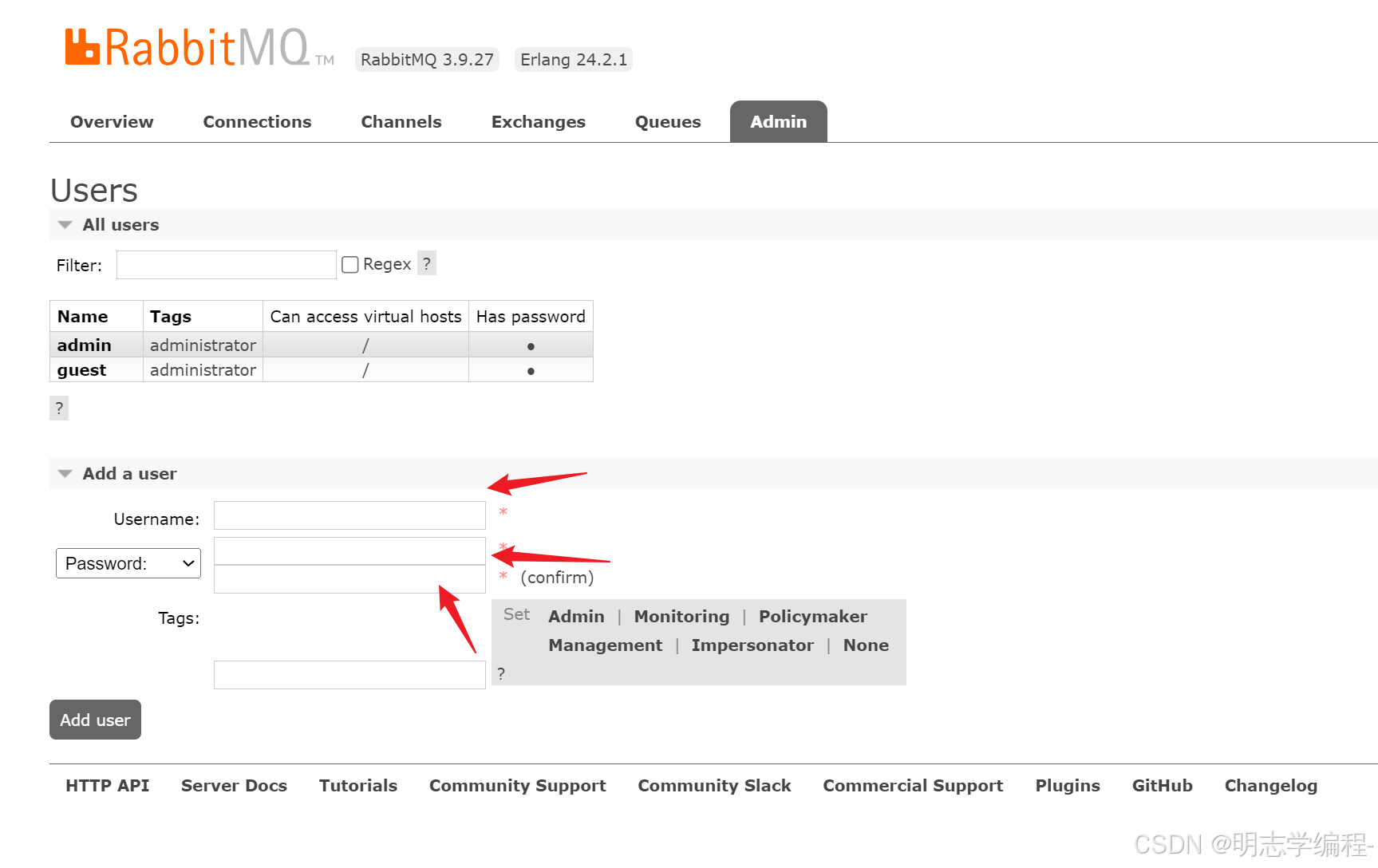Image resolution: width=1378 pixels, height=868 pixels.
Task: Click administrator tag in guest row
Action: point(203,369)
